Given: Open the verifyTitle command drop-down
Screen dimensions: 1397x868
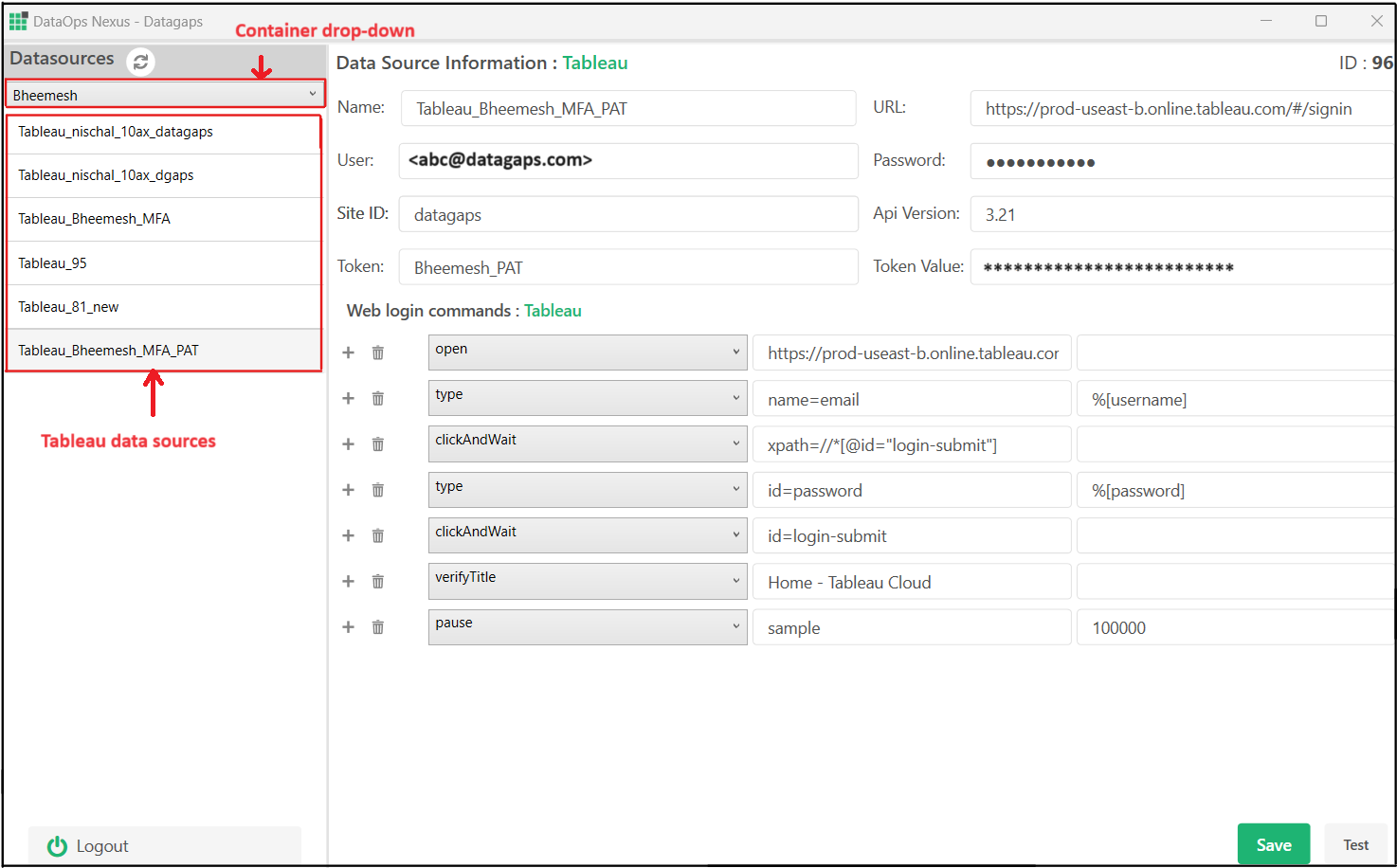Looking at the screenshot, I should point(587,581).
